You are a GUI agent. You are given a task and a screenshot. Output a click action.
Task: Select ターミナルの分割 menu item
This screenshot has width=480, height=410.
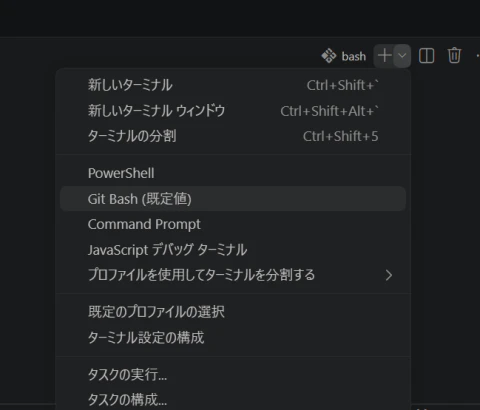pyautogui.click(x=233, y=136)
